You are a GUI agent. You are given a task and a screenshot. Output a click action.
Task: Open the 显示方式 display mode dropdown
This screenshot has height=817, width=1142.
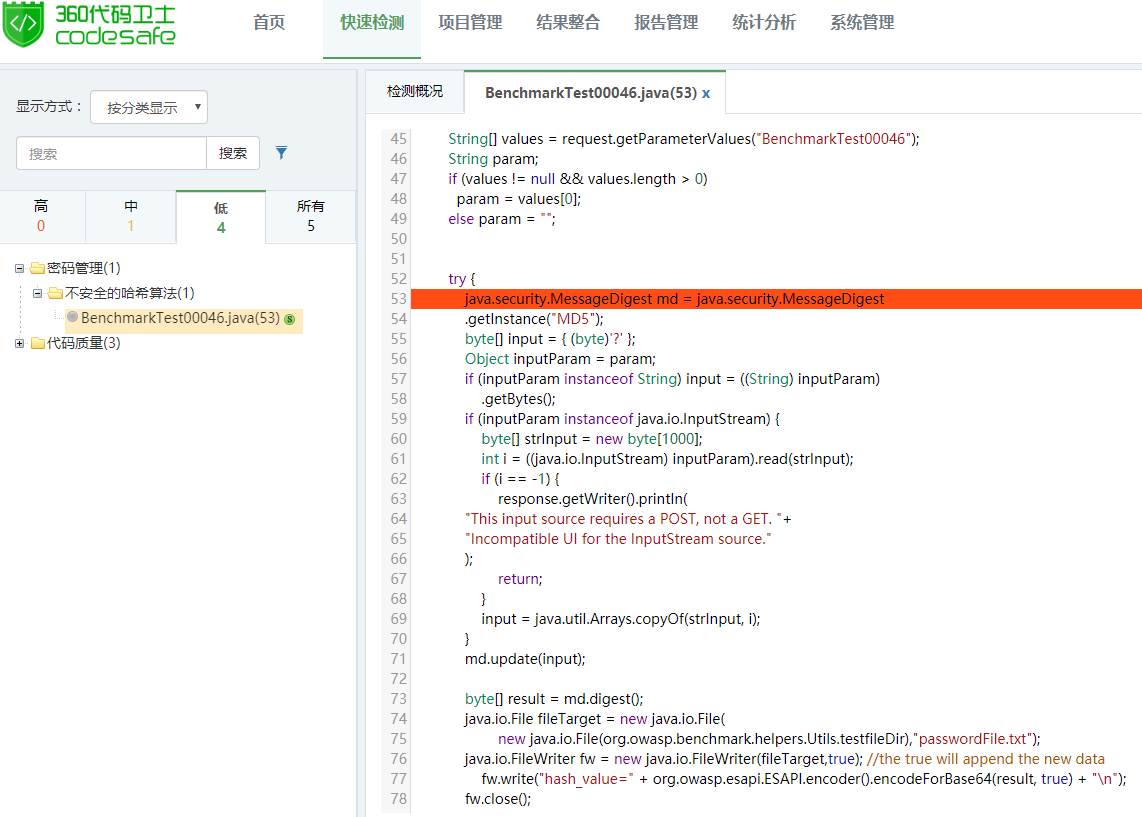(149, 107)
